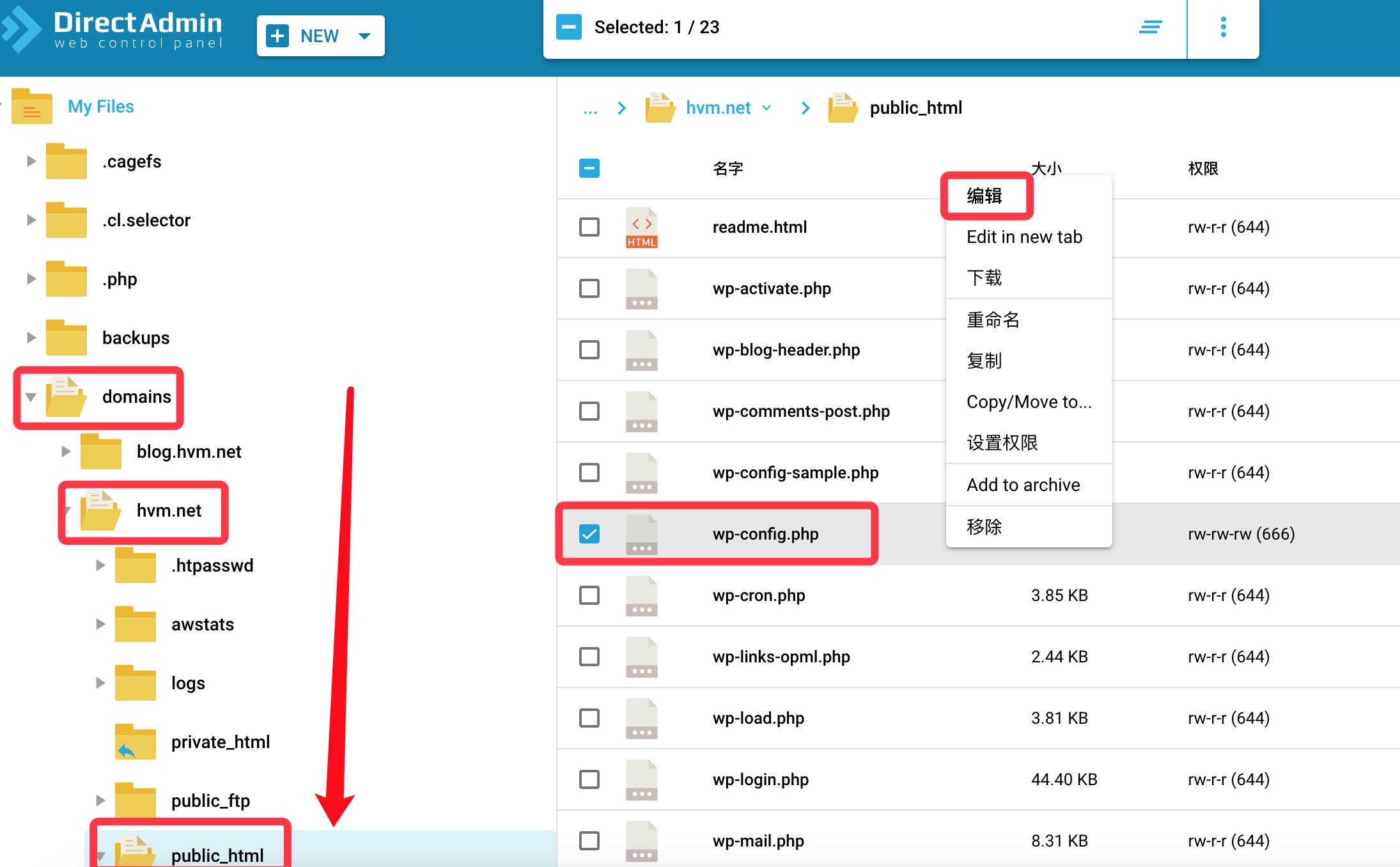The image size is (1400, 867).
Task: Uncheck the wp-config.php checkbox
Action: point(589,534)
